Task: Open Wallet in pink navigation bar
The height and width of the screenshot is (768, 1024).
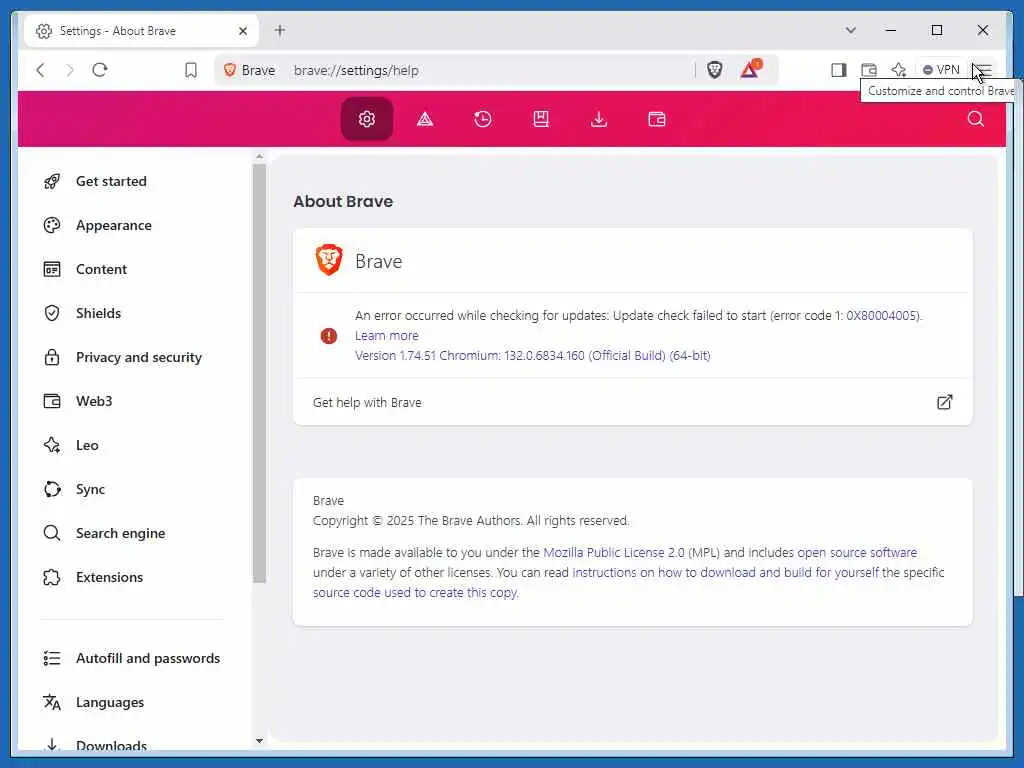Action: [656, 119]
